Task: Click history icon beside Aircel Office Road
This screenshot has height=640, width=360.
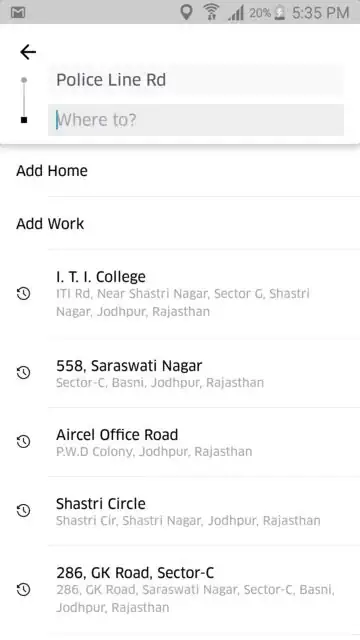Action: (x=23, y=441)
